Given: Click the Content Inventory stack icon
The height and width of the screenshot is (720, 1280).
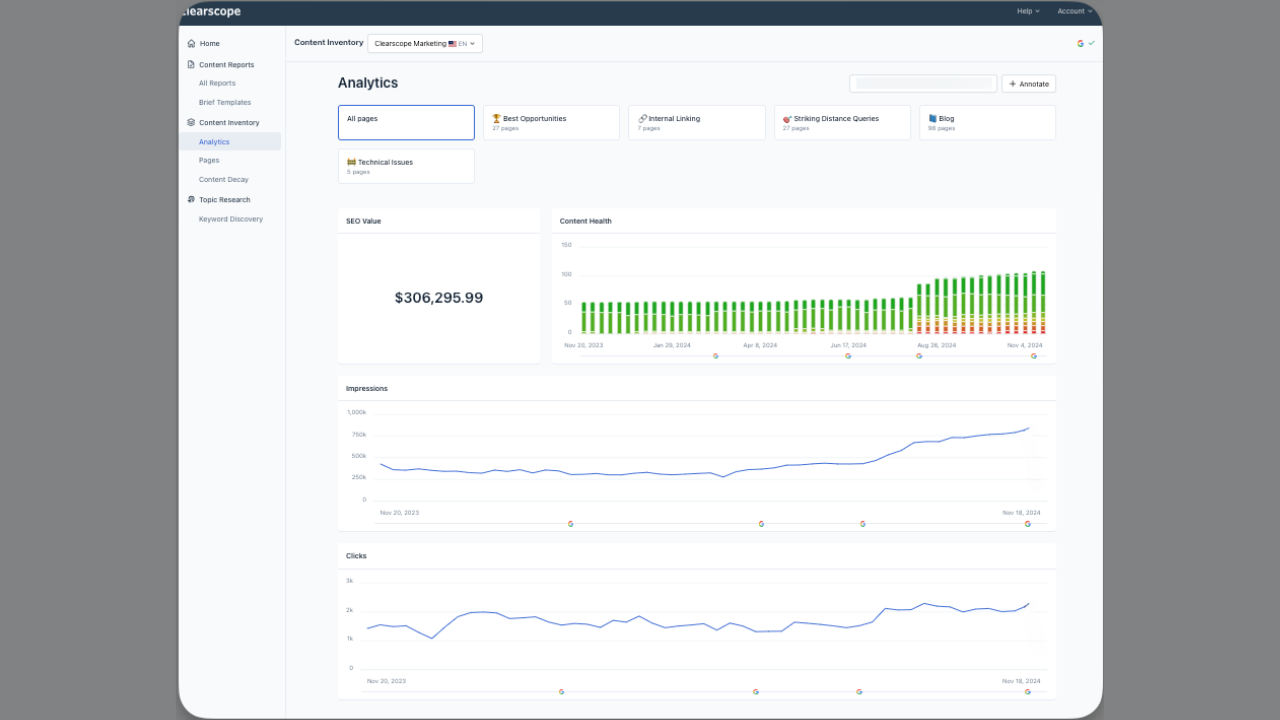Looking at the screenshot, I should tap(191, 123).
